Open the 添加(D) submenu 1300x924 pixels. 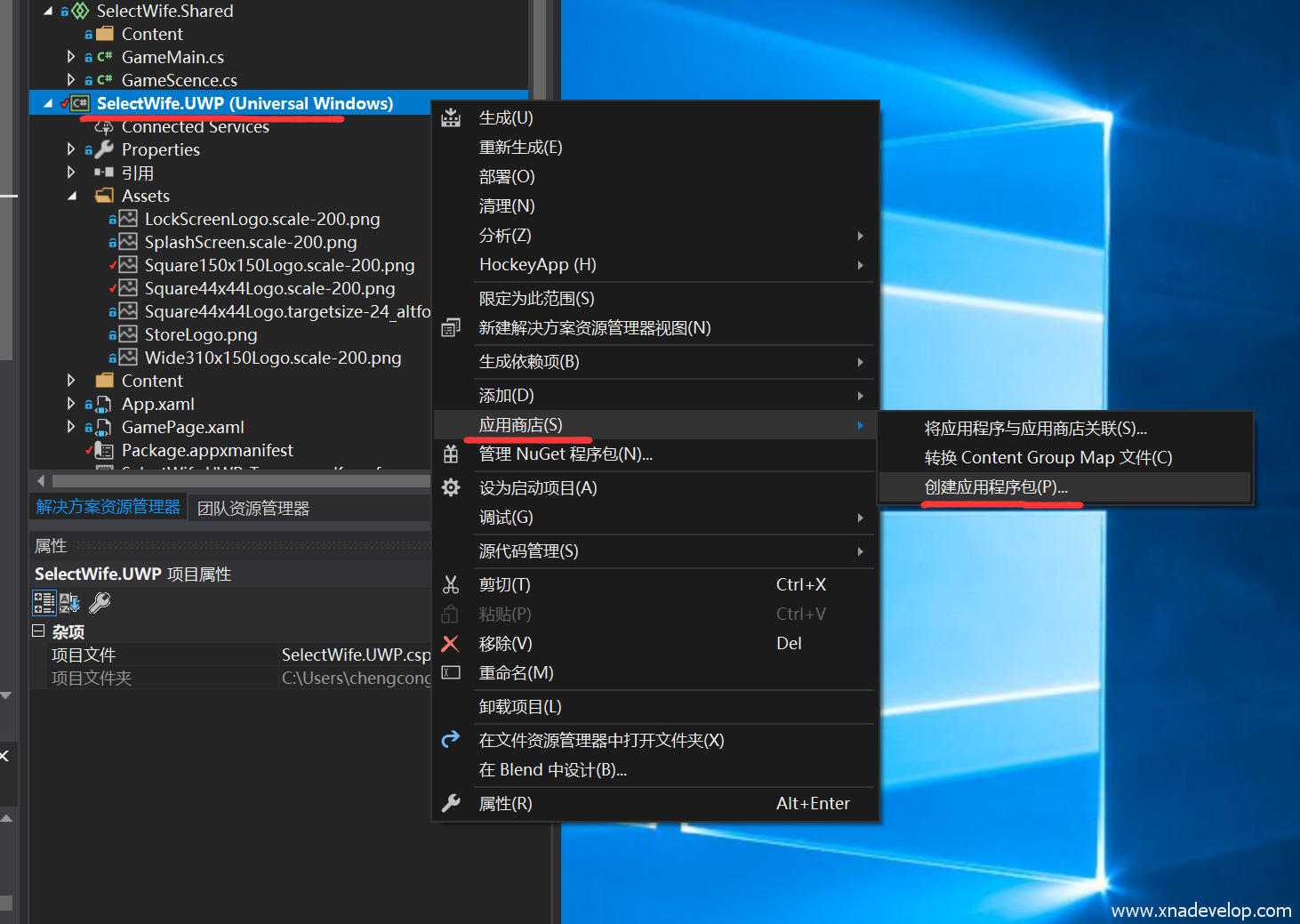507,396
